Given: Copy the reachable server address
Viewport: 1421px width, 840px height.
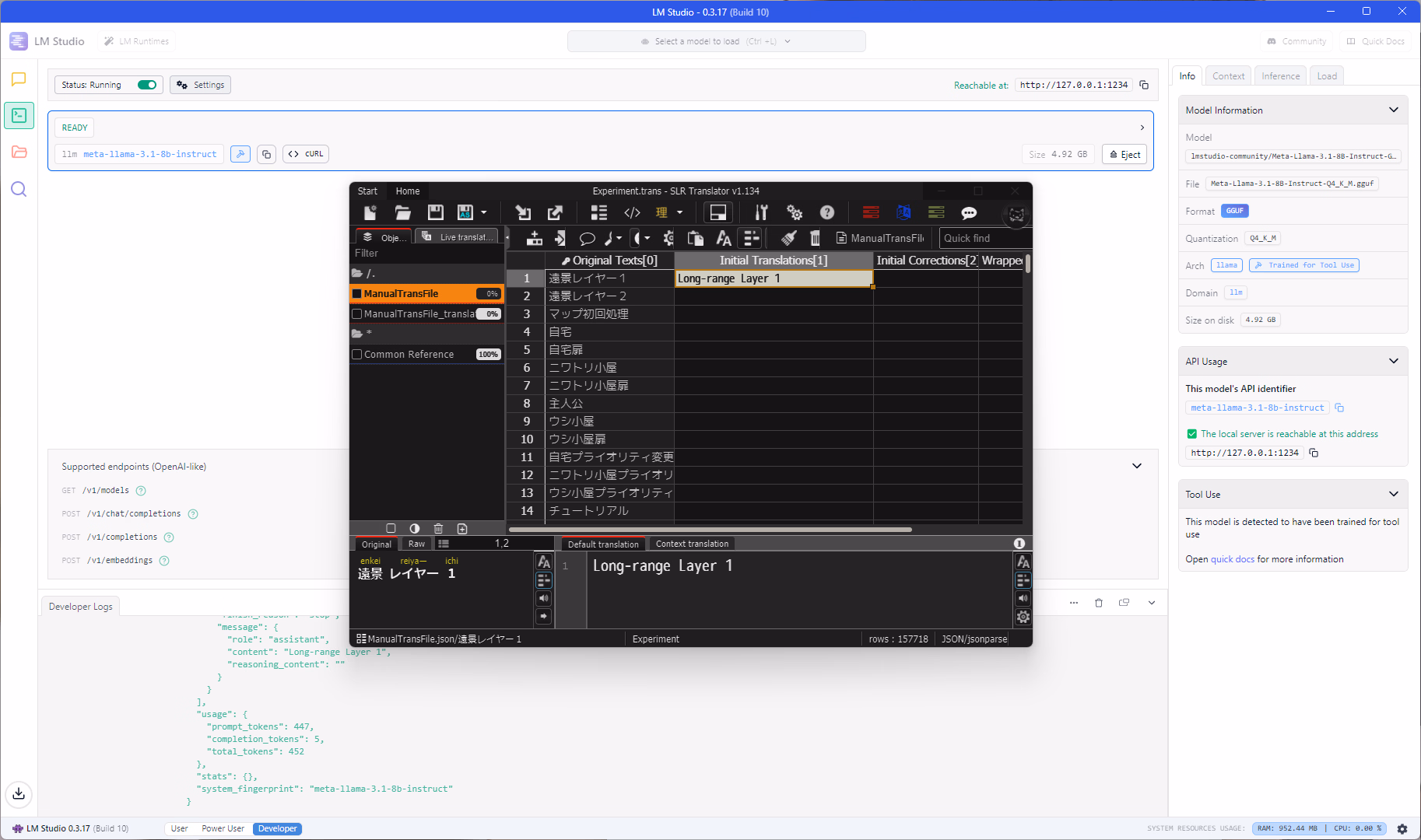Looking at the screenshot, I should (x=1144, y=85).
